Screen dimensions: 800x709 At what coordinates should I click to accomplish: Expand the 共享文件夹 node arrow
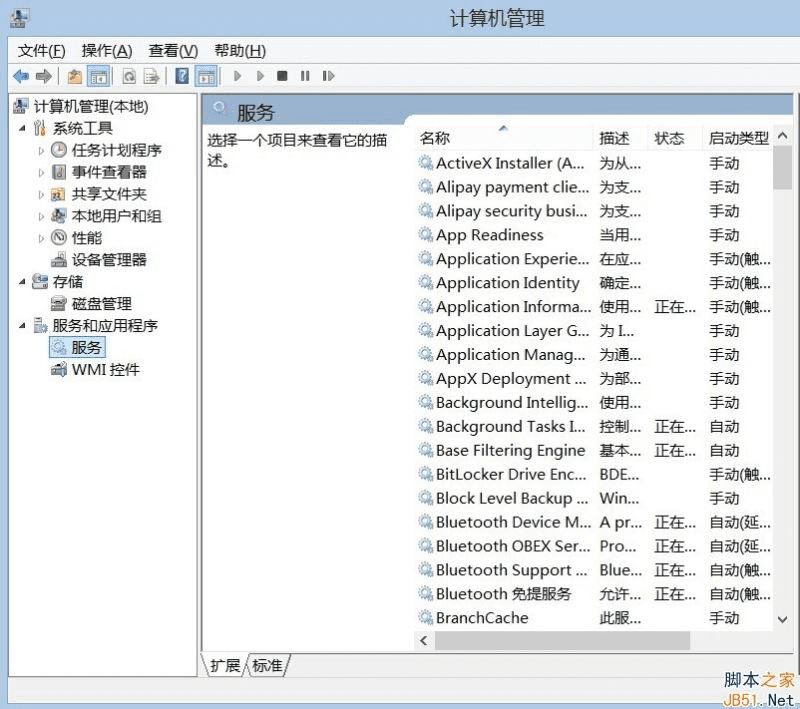(41, 194)
